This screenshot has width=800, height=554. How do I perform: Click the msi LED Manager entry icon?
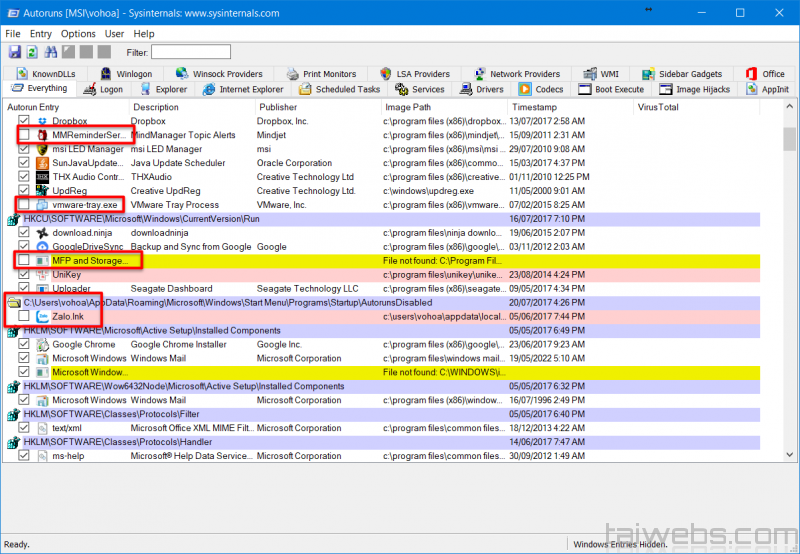pos(43,149)
